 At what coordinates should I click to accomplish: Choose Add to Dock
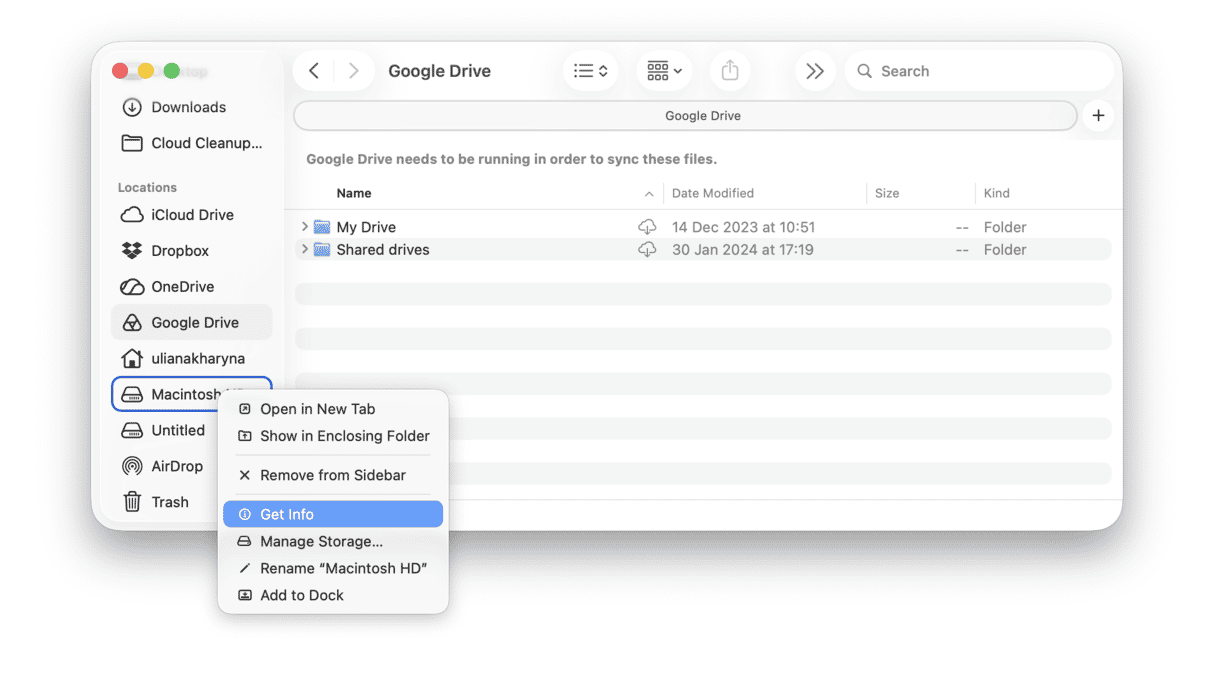point(333,595)
